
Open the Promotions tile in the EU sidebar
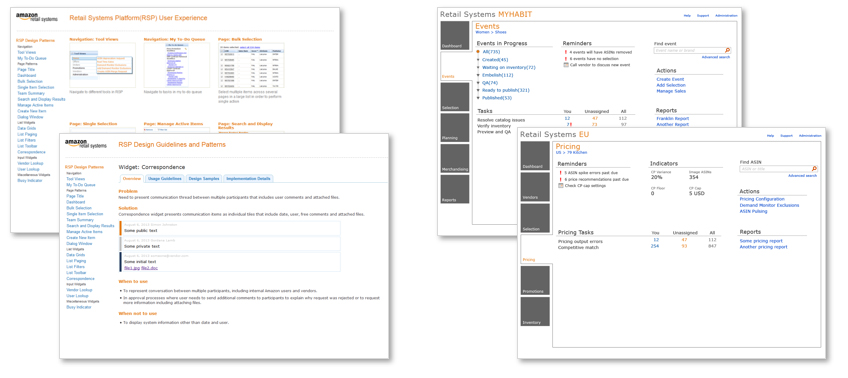click(x=535, y=280)
